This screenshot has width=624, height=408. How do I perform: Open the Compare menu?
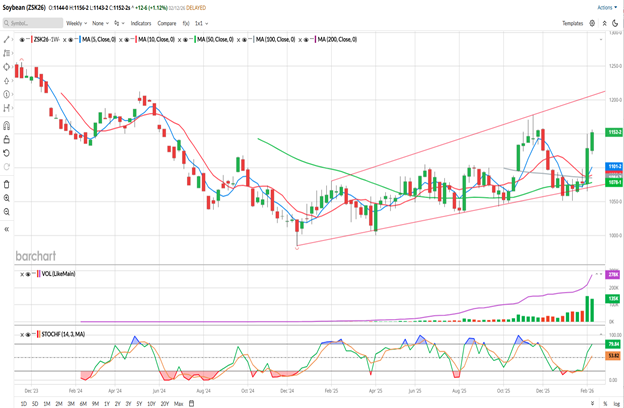click(167, 23)
